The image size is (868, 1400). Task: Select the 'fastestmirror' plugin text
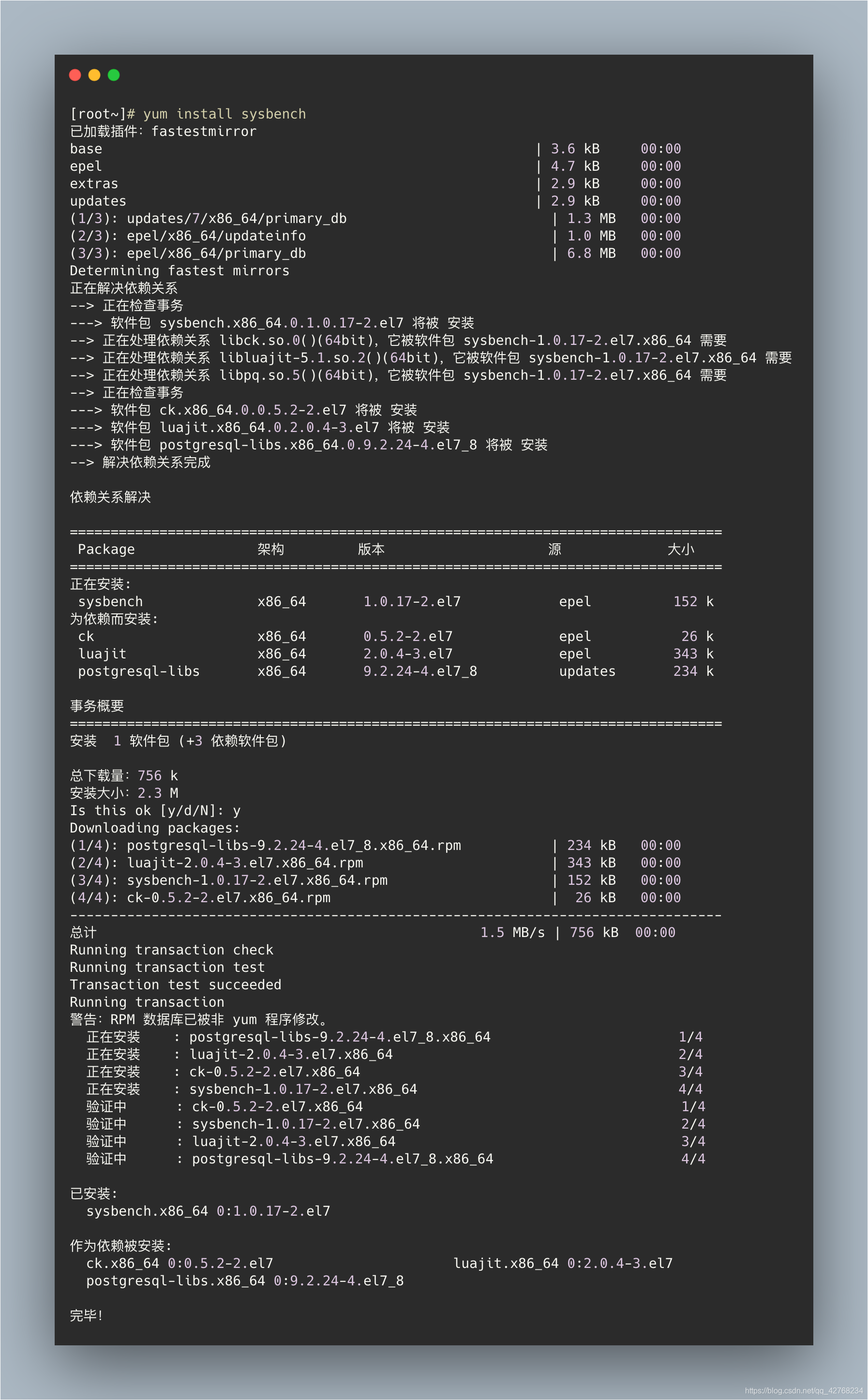204,132
